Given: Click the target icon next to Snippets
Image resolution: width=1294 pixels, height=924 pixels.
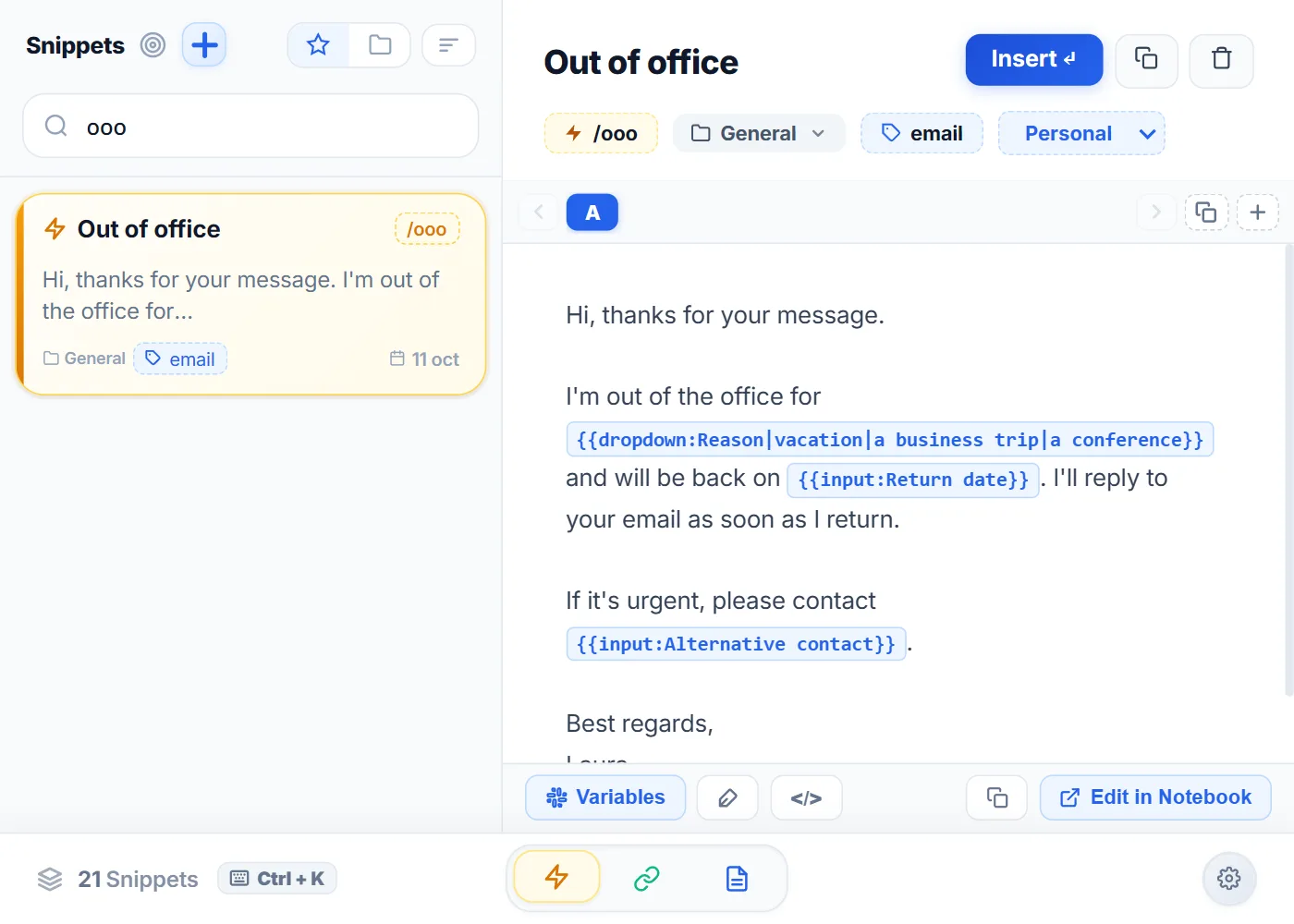Looking at the screenshot, I should tap(153, 45).
